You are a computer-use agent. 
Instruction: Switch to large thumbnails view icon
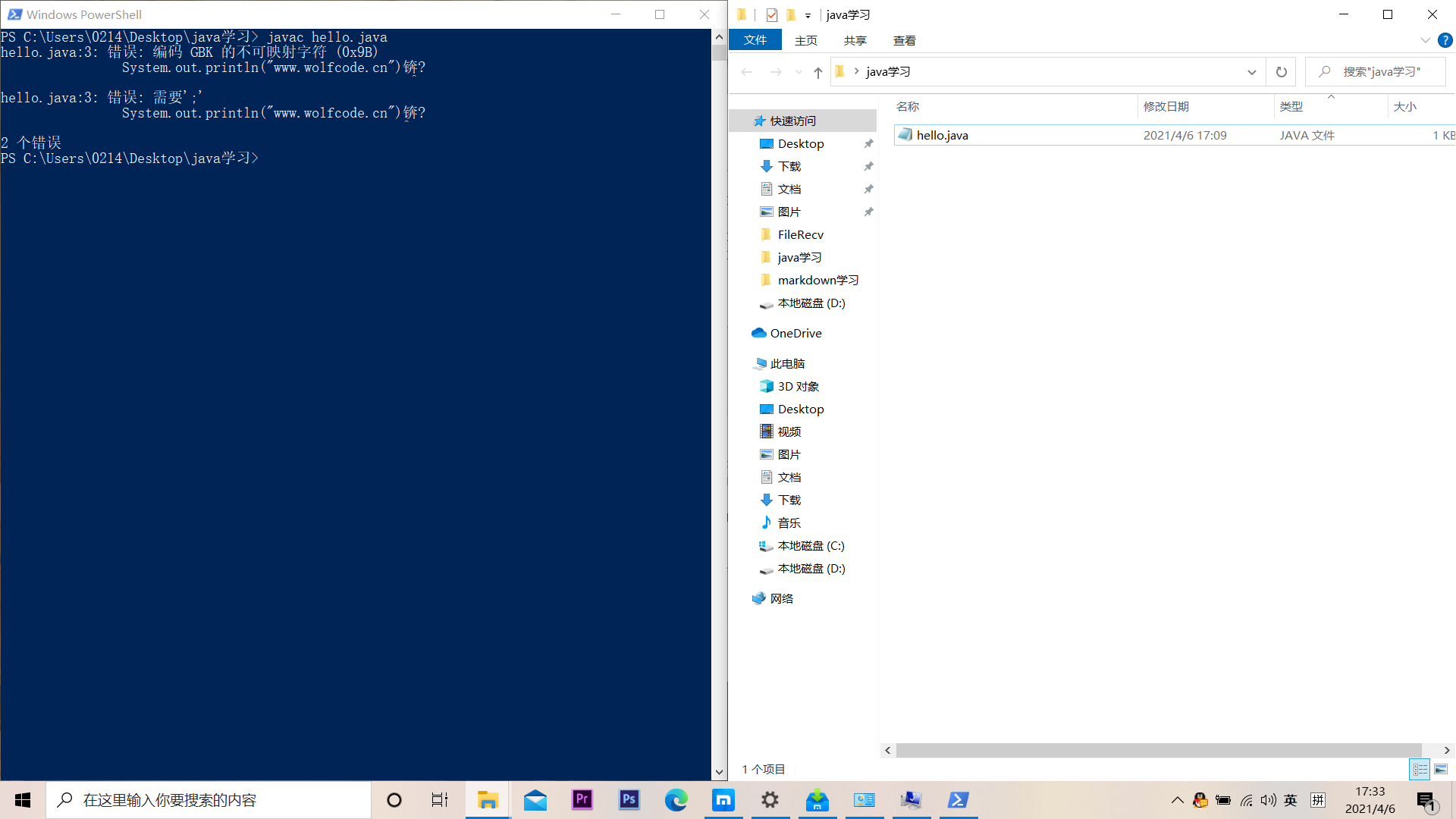click(1441, 769)
